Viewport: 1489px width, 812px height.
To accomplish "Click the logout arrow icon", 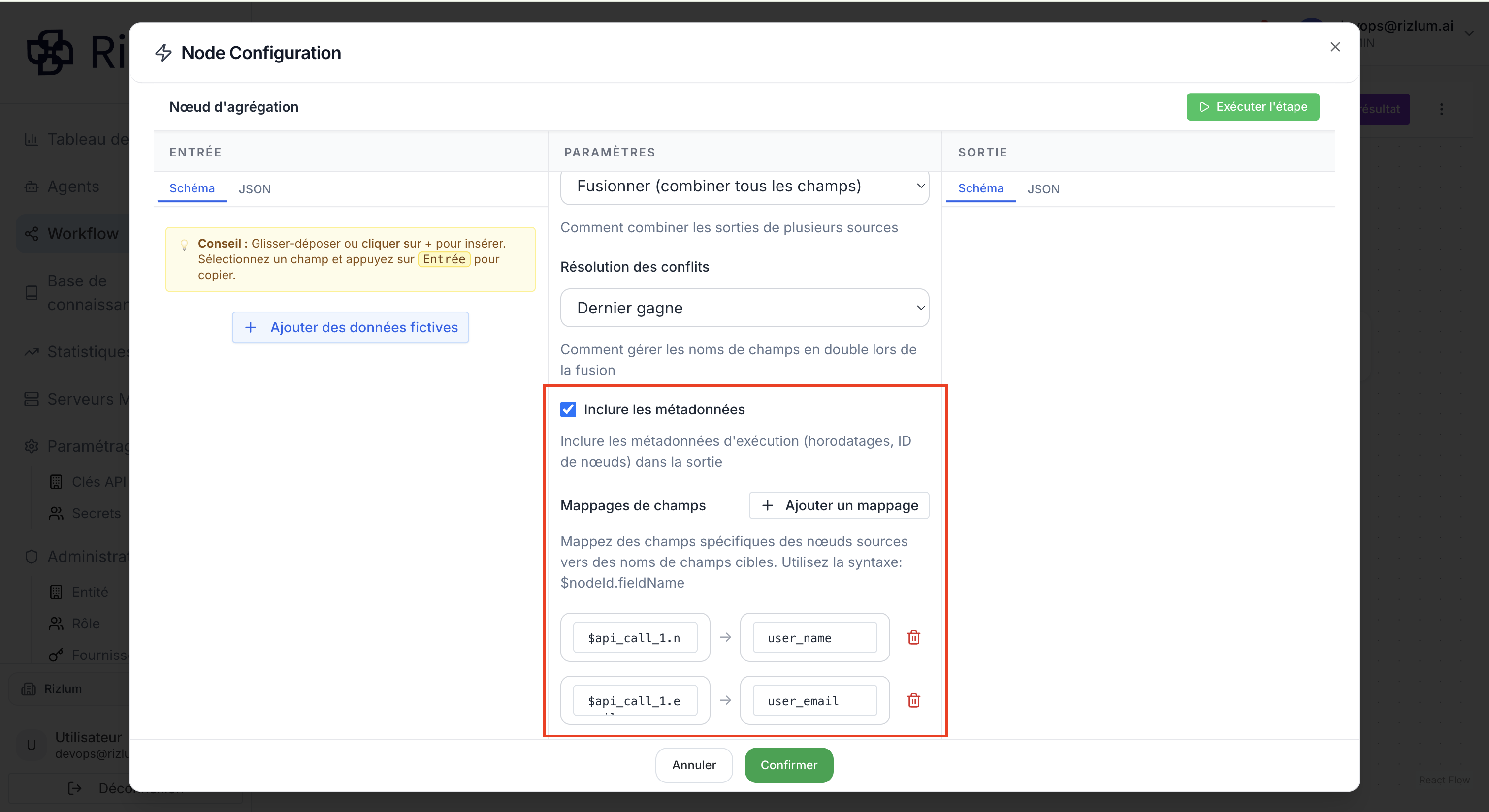I will coord(74,788).
